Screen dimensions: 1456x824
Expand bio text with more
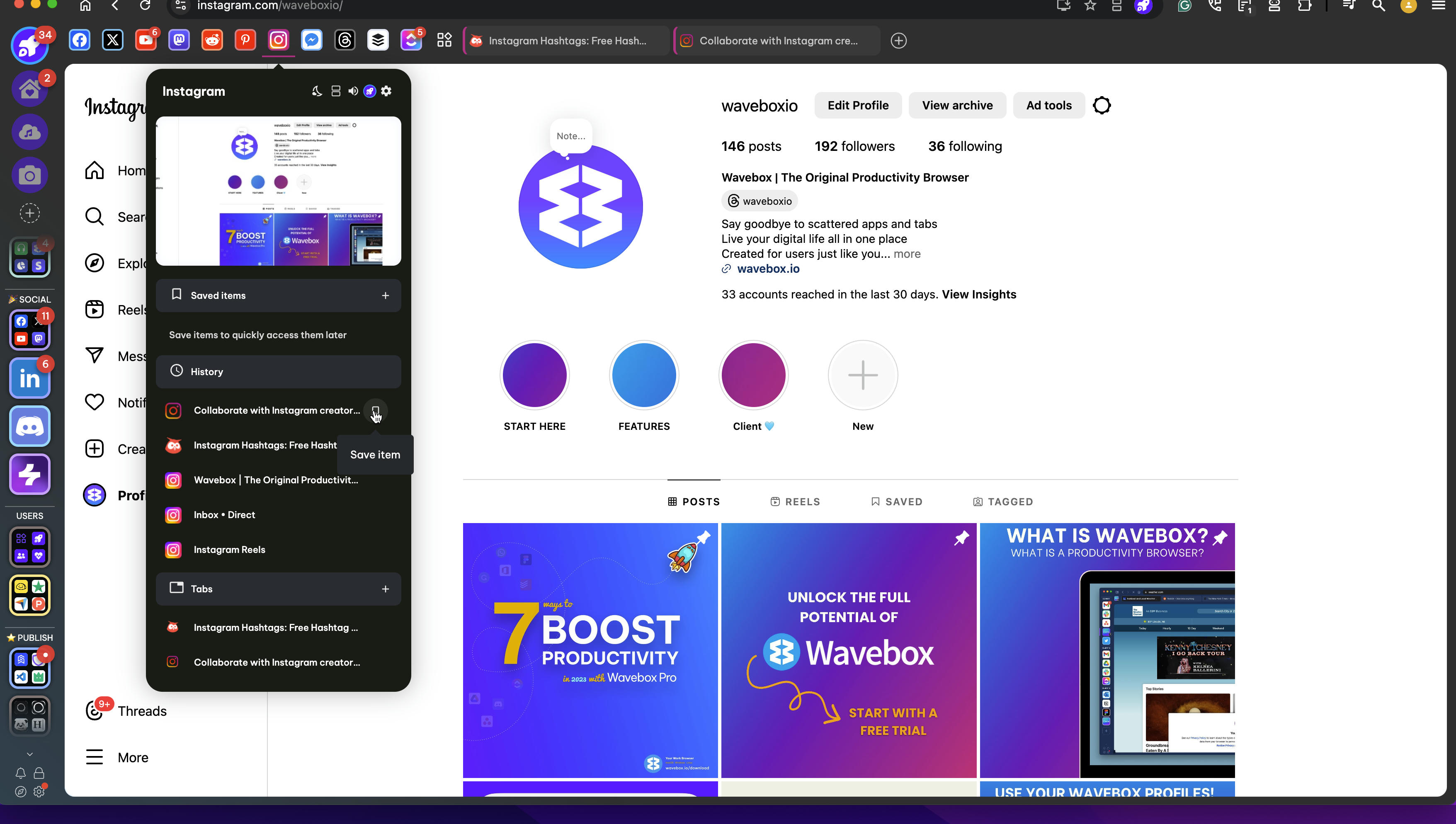(x=907, y=254)
